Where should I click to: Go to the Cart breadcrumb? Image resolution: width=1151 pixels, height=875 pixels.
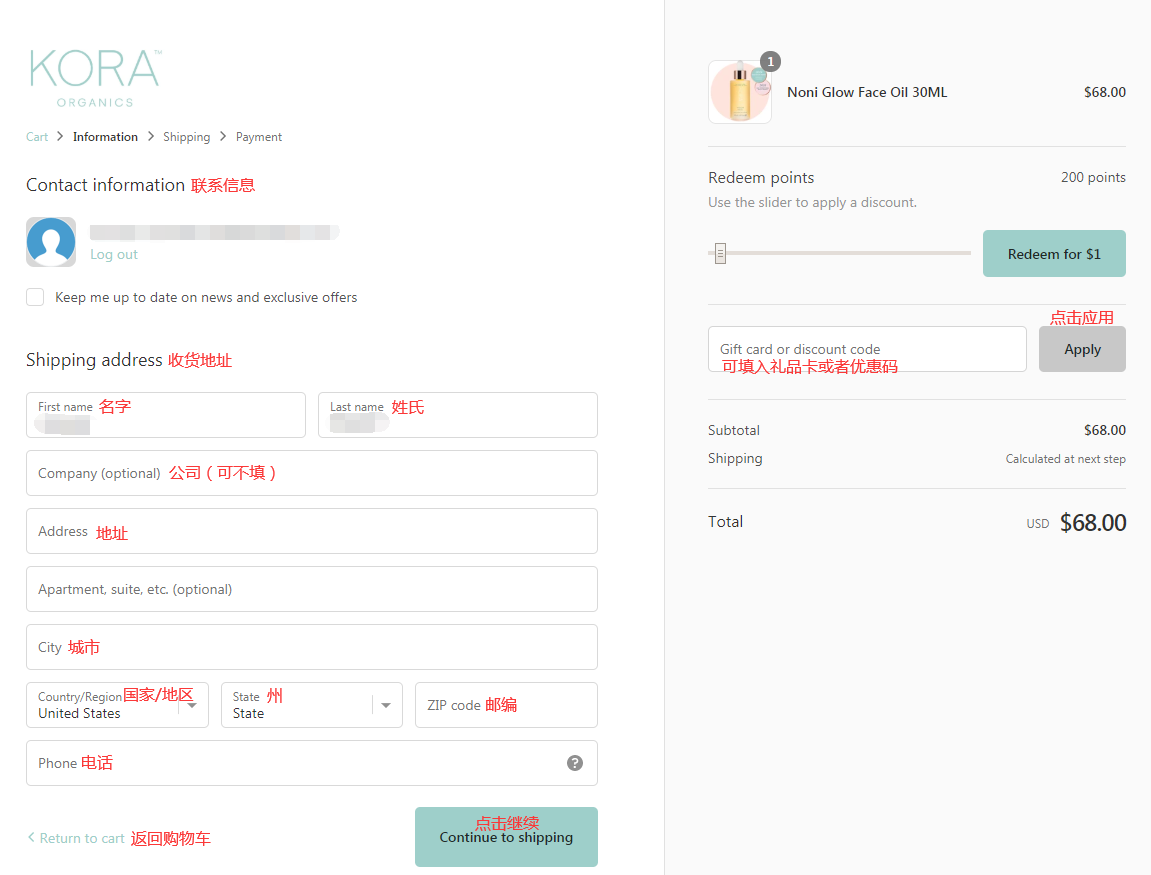click(37, 137)
